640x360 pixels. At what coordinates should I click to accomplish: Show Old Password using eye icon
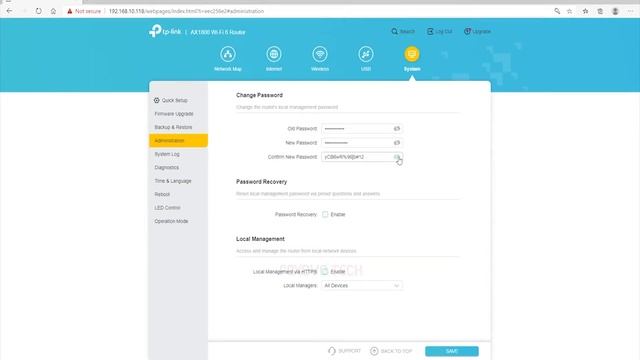point(397,129)
